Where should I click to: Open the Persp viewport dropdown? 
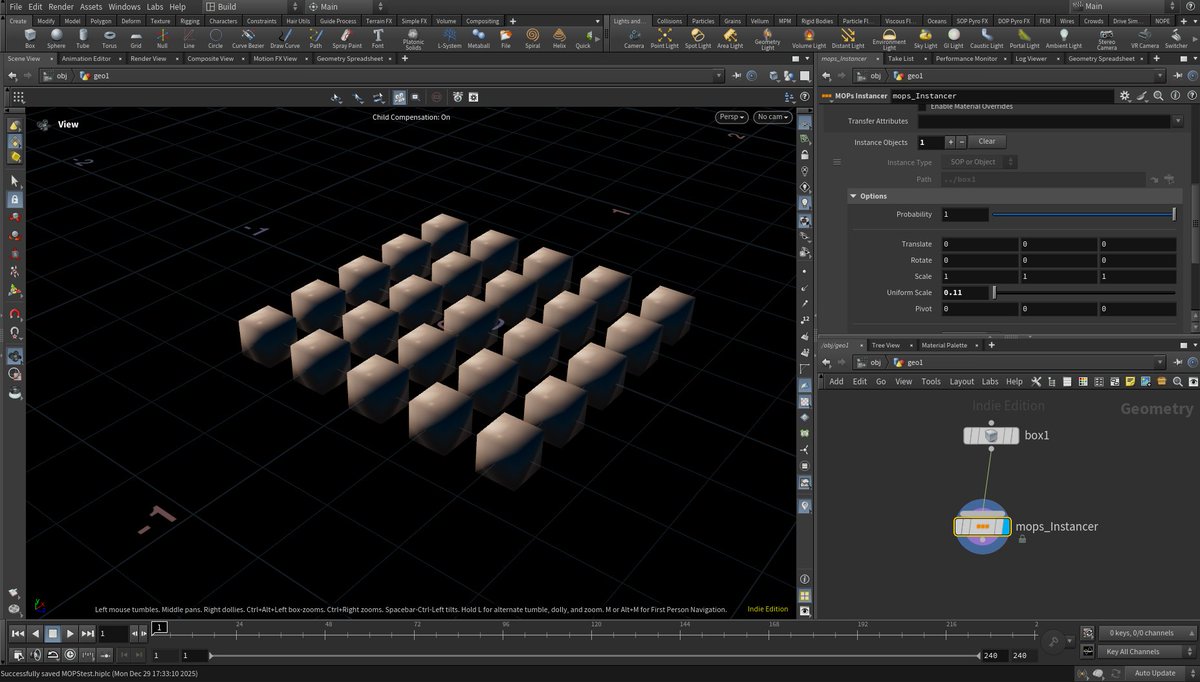(732, 117)
